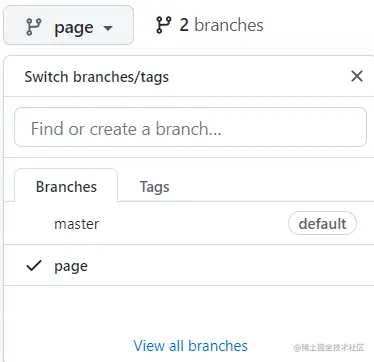
Task: Switch to the Branches tab
Action: click(x=66, y=186)
